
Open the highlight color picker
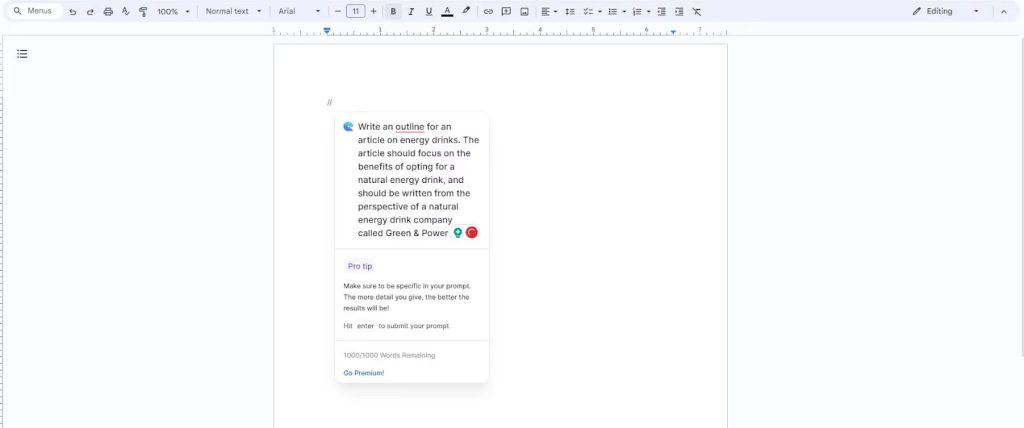[466, 12]
